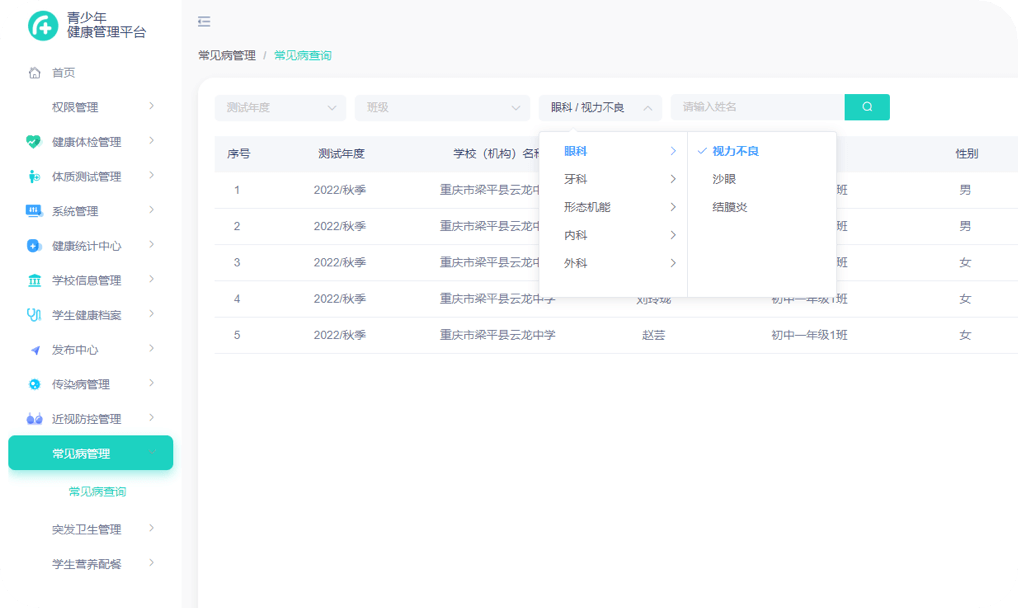Viewport: 1018px width, 608px height.
Task: Click the 健康统计中心 shield icon
Action: click(34, 246)
